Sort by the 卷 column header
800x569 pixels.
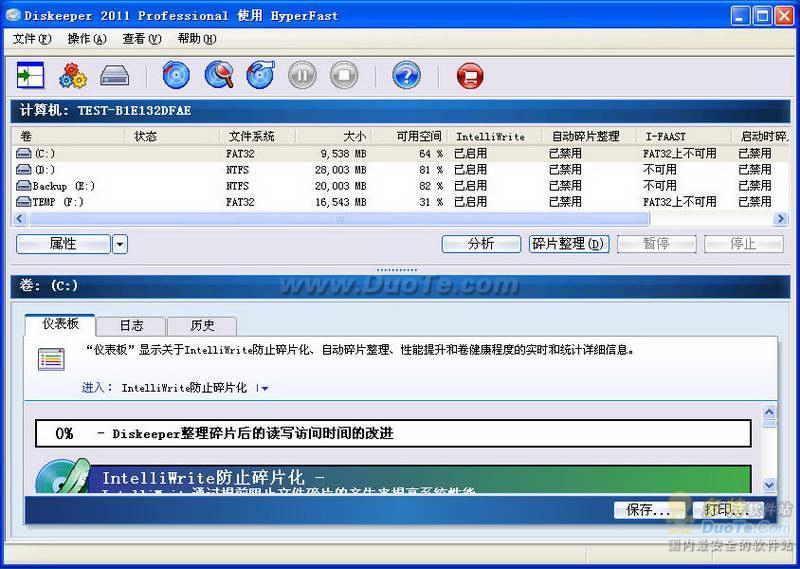tap(68, 136)
